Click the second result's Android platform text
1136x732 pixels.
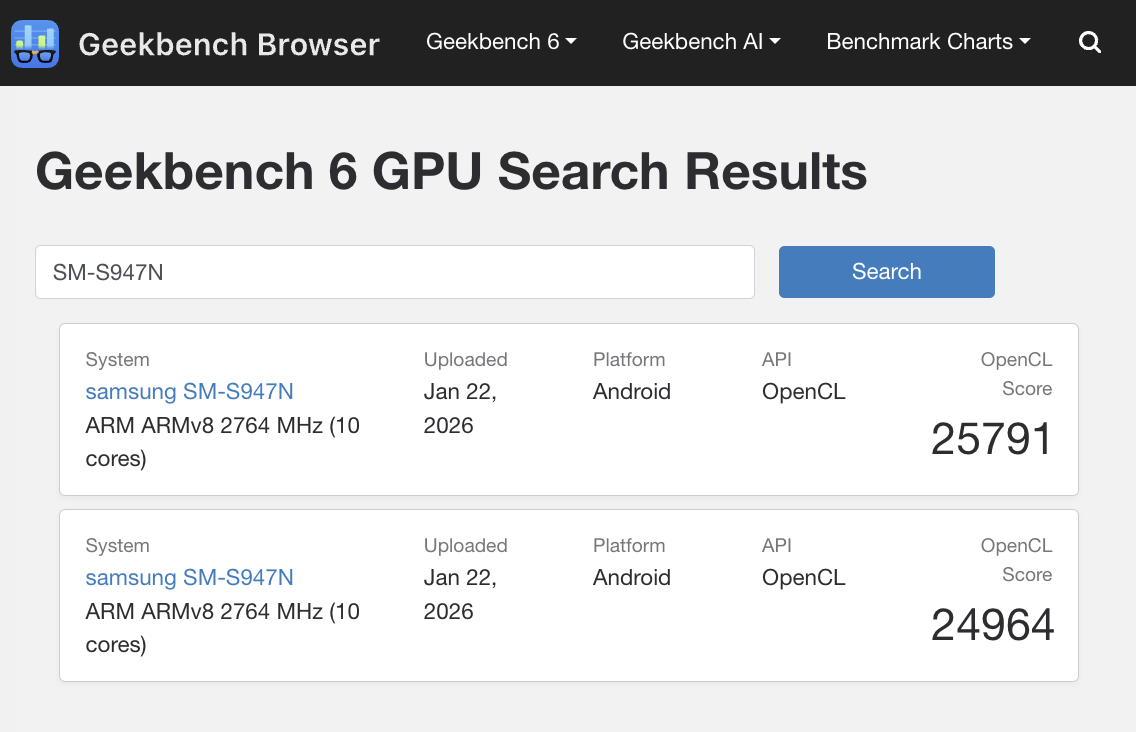pyautogui.click(x=631, y=578)
